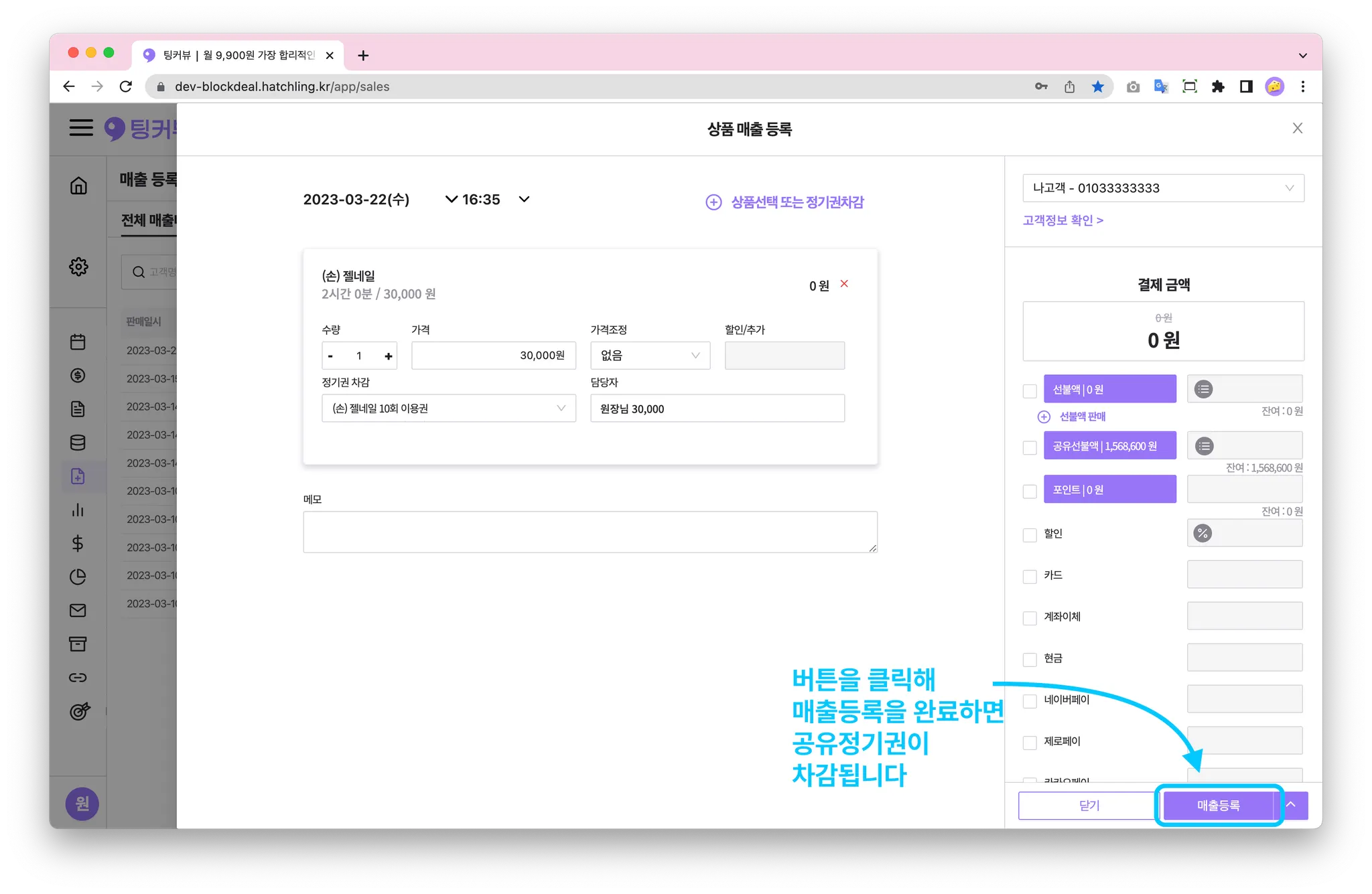Expand 정기권 차감 젤네일 10회 이용권 dropdown

[448, 408]
